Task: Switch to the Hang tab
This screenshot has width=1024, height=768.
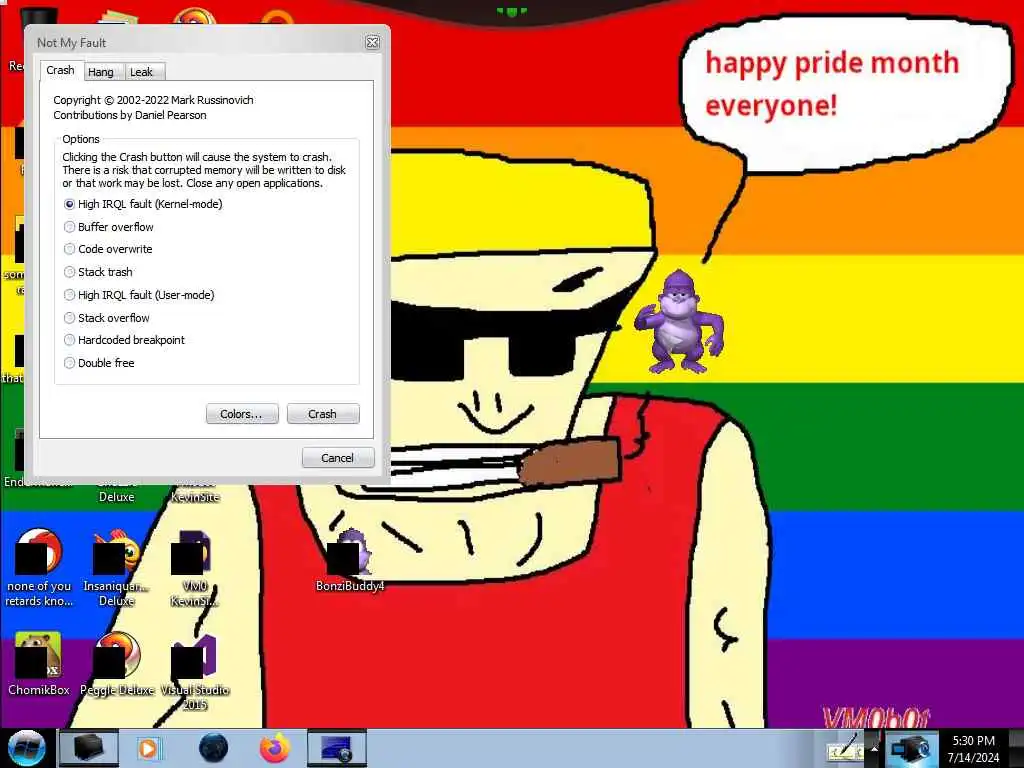Action: coord(101,72)
